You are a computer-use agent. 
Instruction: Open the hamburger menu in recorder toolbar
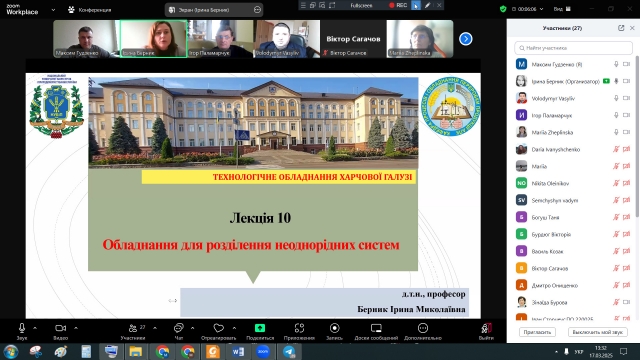click(x=303, y=5)
